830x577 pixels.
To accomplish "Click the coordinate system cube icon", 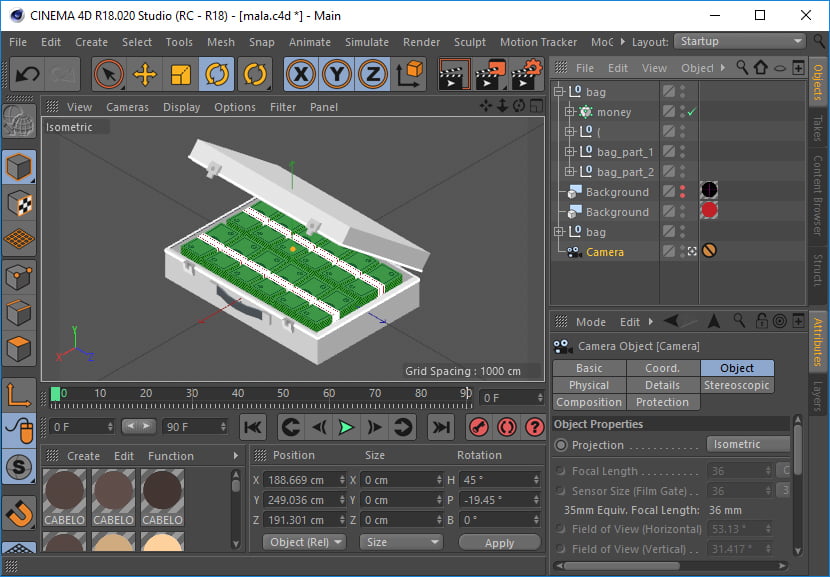I will 410,73.
